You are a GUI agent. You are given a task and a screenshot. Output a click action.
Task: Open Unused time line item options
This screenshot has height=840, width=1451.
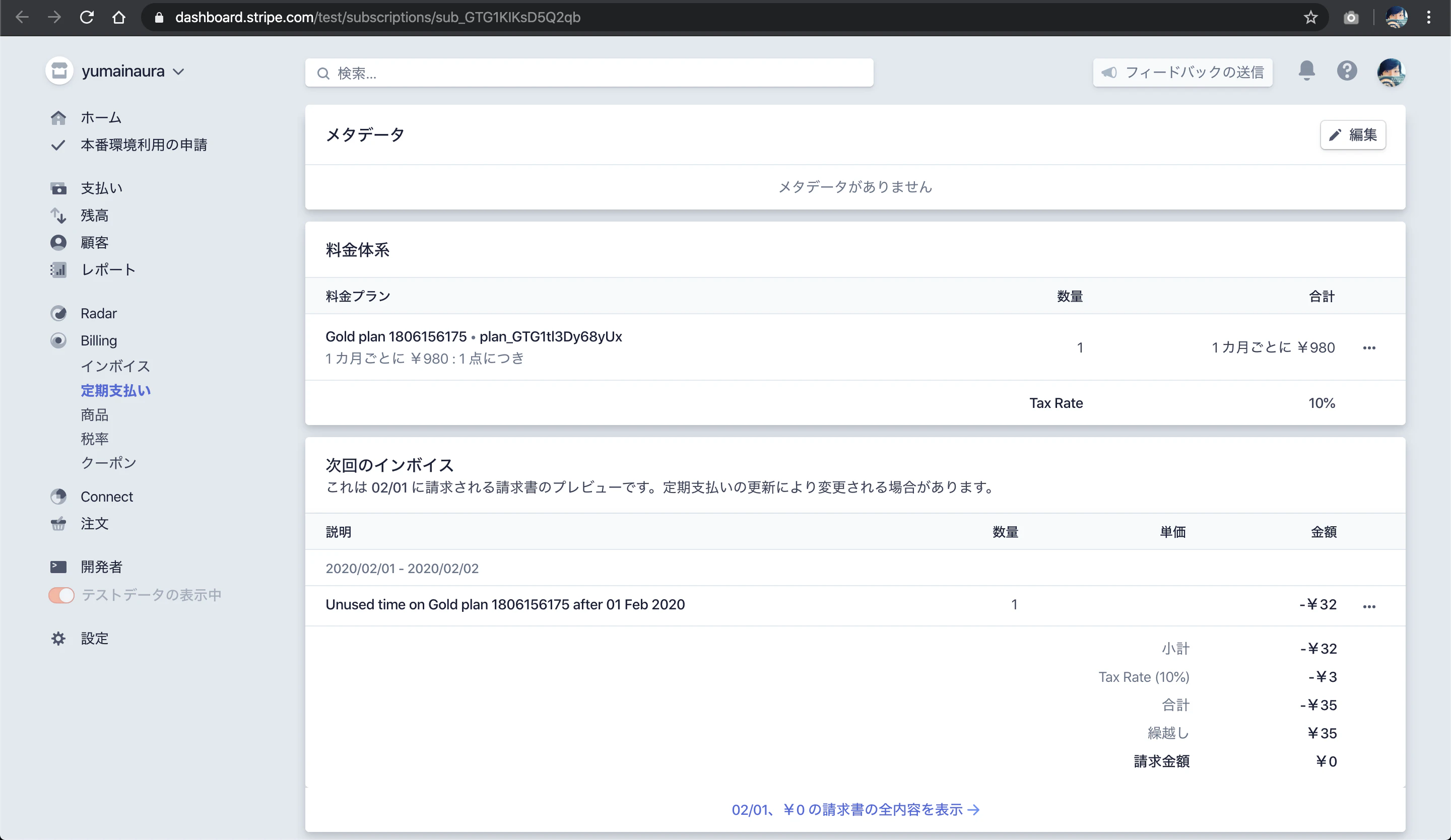click(1369, 606)
